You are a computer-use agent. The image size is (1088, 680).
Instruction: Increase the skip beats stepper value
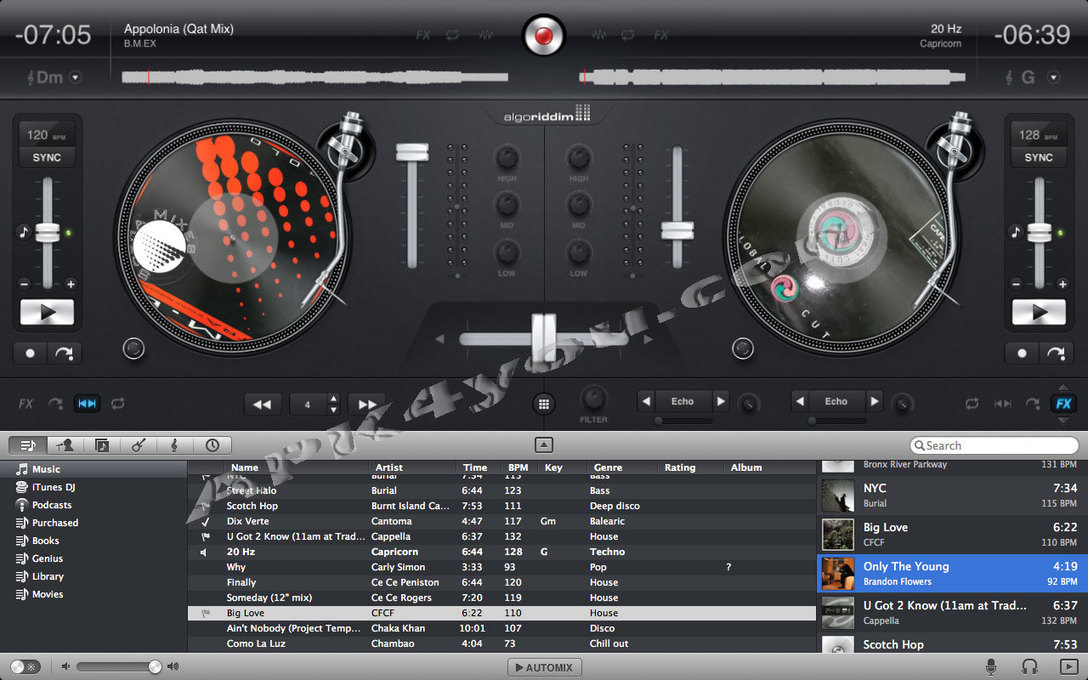334,398
